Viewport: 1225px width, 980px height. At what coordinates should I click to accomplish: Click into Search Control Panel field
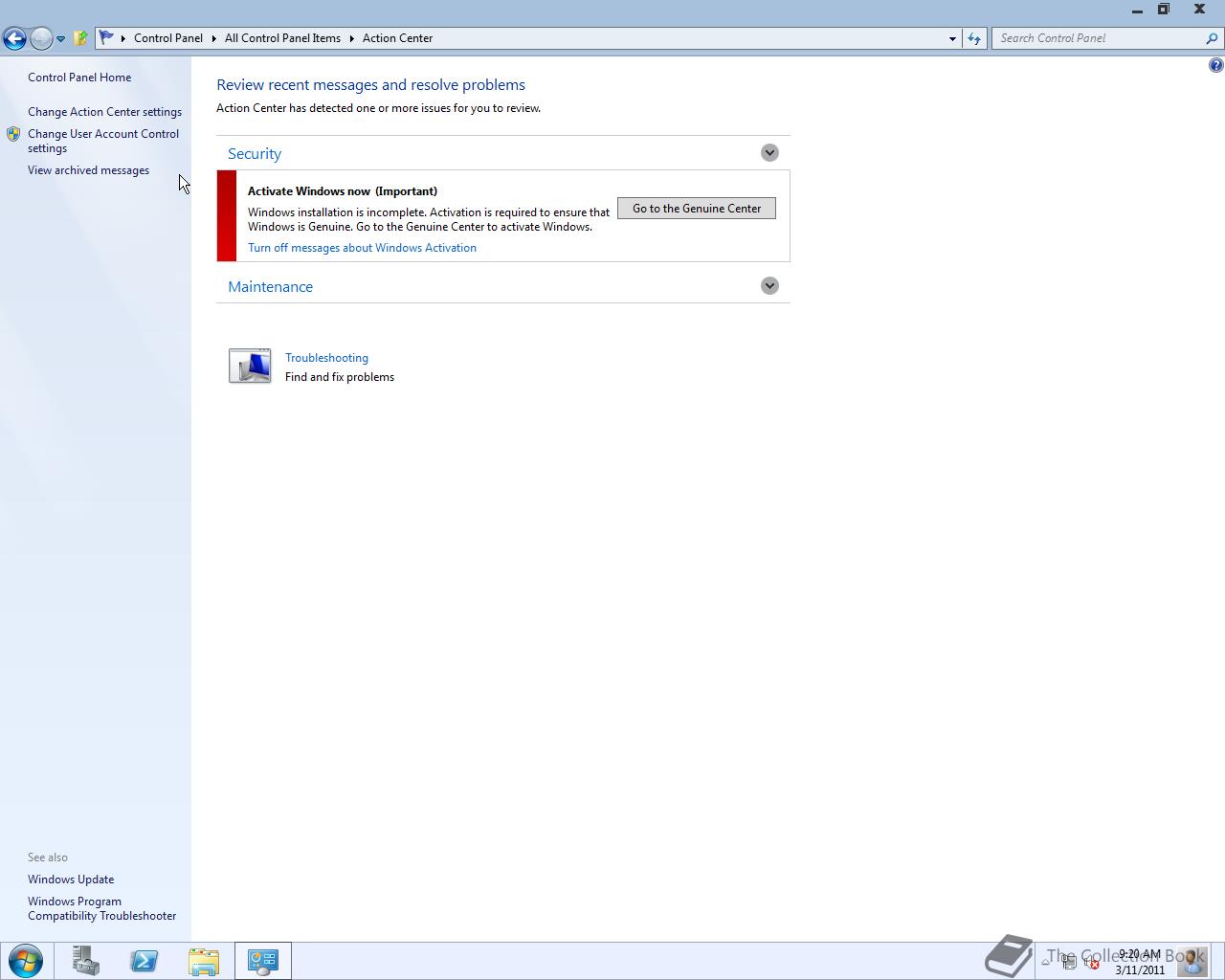tap(1099, 38)
